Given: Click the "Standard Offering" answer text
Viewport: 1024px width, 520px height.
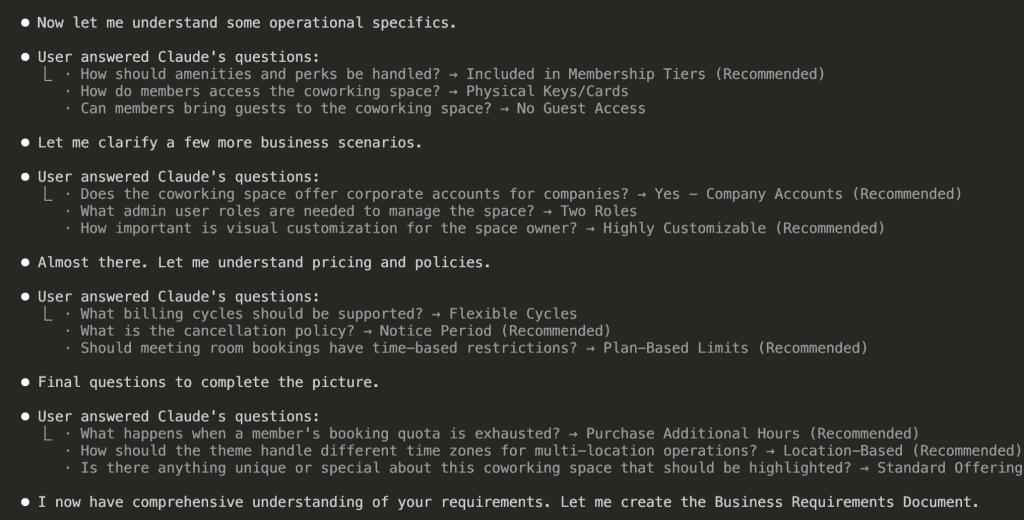Looking at the screenshot, I should tap(949, 468).
